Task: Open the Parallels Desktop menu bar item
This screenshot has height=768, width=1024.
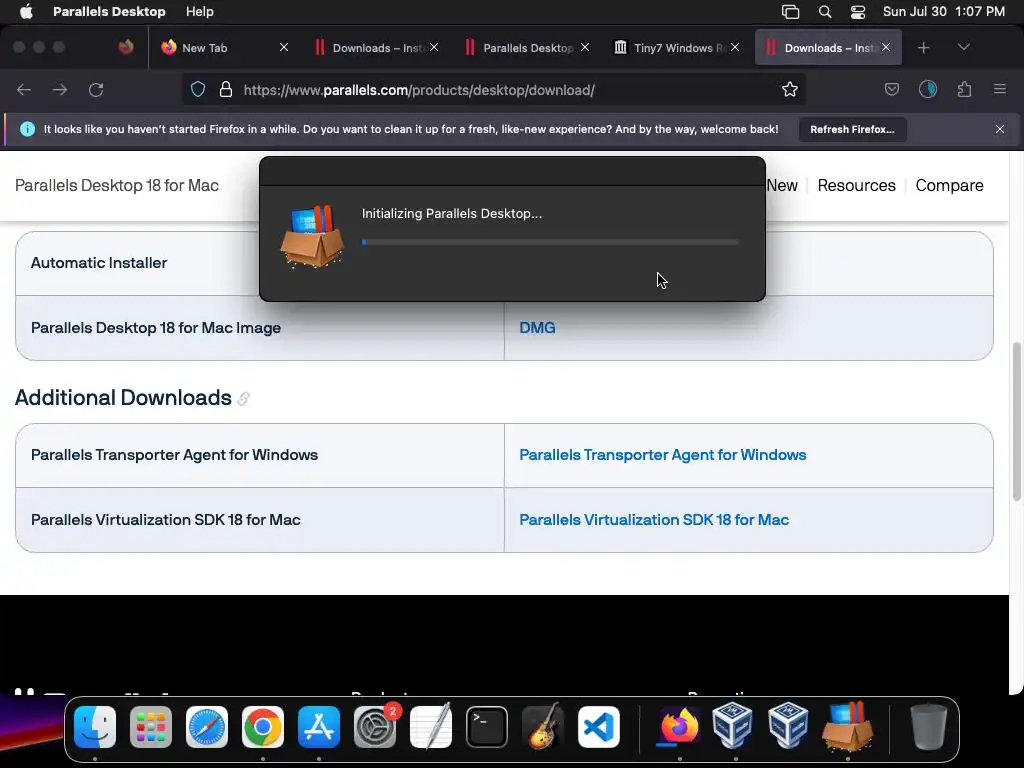Action: coord(109,12)
